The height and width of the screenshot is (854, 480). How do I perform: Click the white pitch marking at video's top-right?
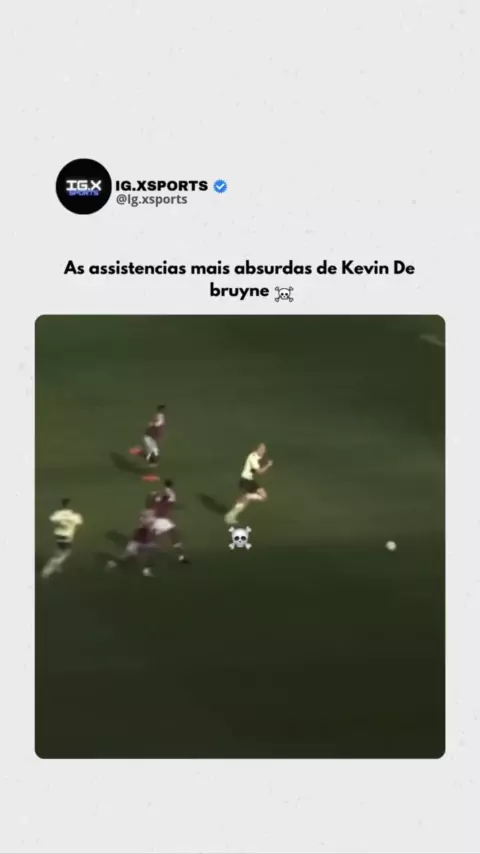coord(432,340)
